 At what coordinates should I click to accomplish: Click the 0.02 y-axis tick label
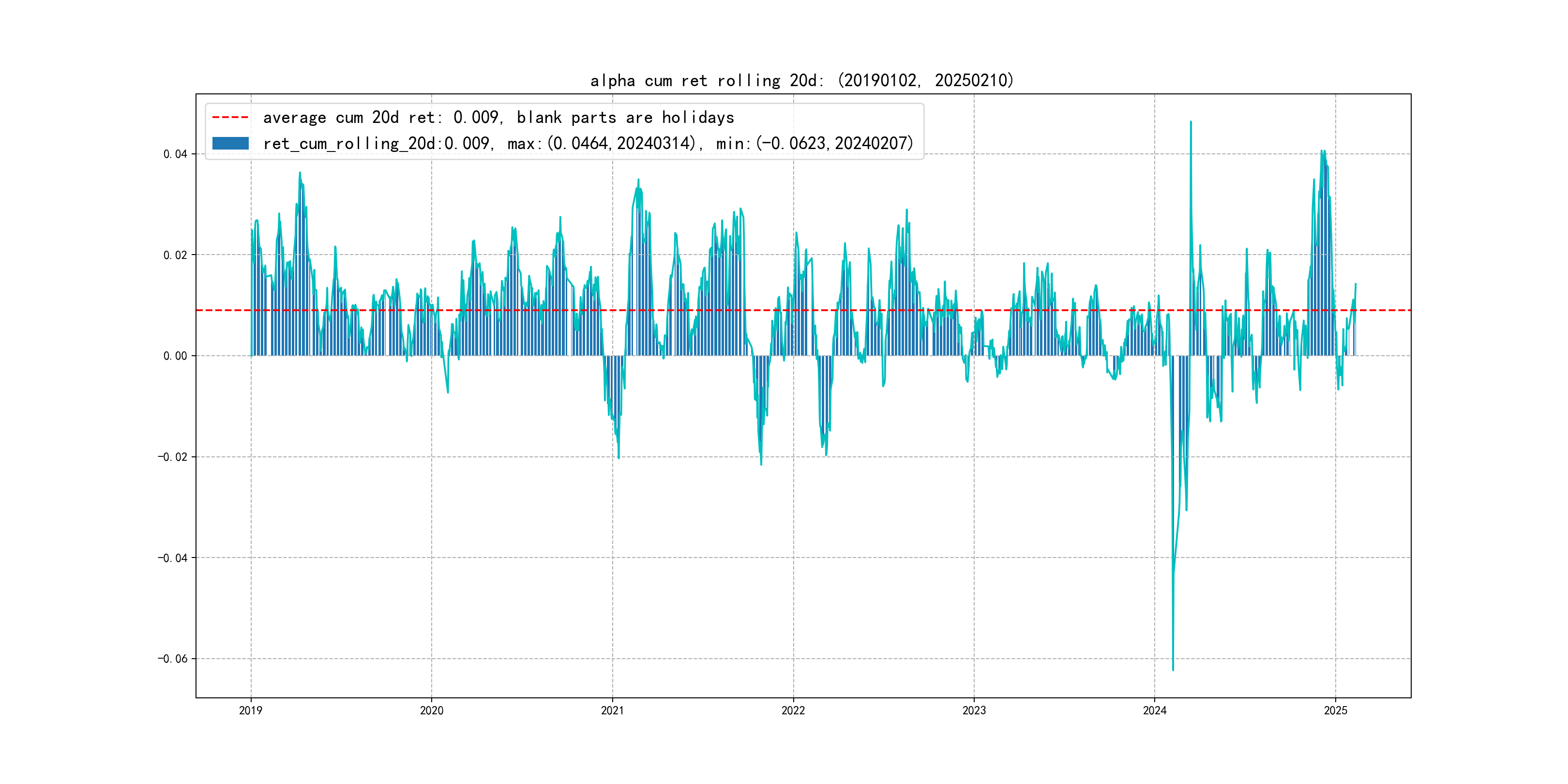coord(175,255)
